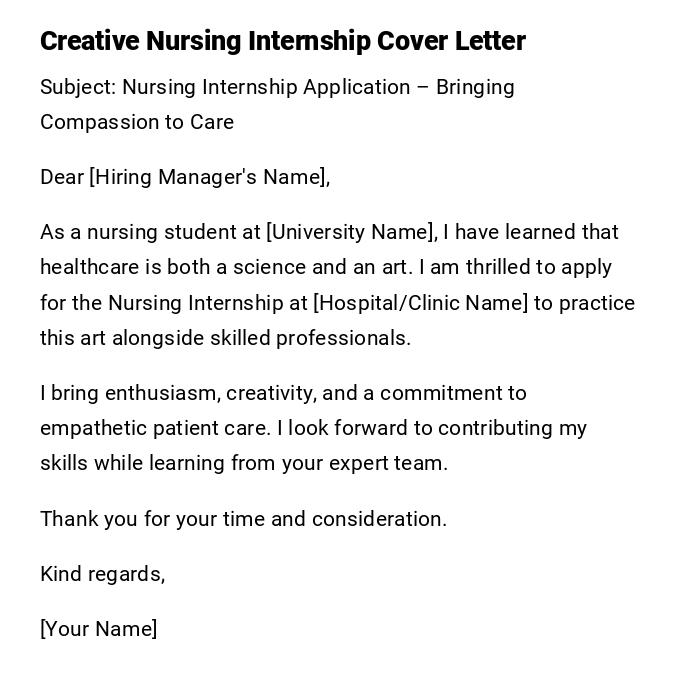700x691 pixels.
Task: Click the word "Dear" in the greeting
Action: coord(62,177)
